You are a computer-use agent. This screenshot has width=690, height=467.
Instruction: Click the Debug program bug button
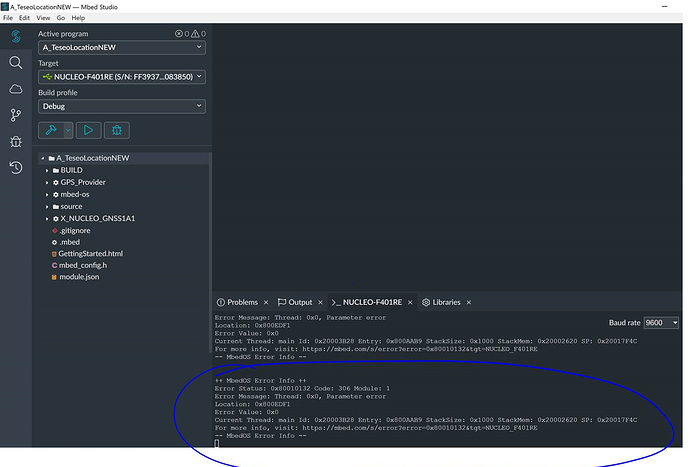tap(117, 130)
